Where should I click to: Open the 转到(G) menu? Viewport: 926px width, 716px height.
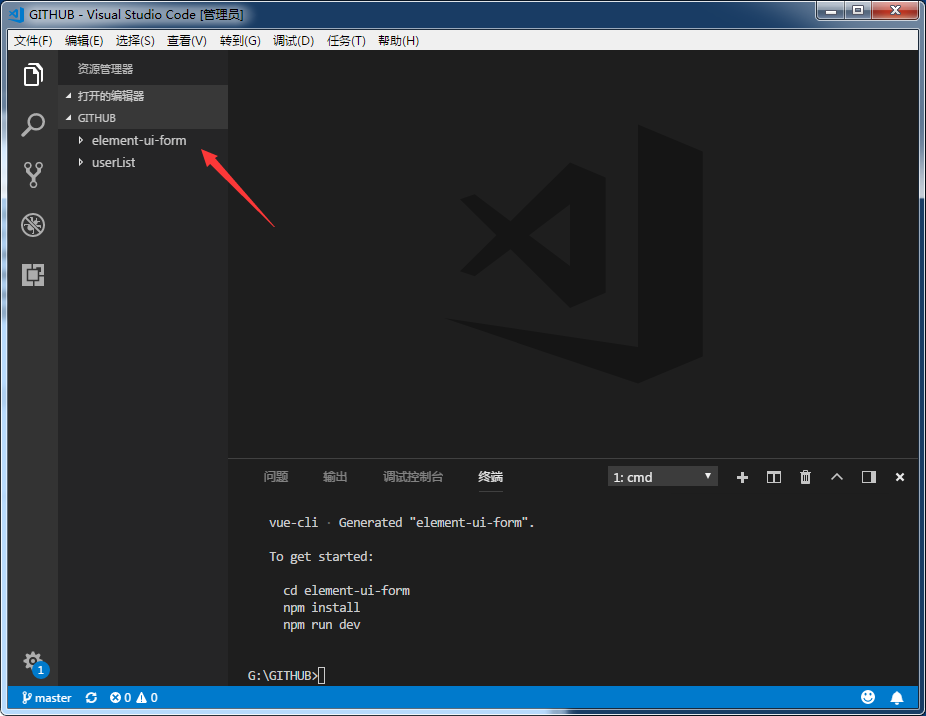[240, 41]
